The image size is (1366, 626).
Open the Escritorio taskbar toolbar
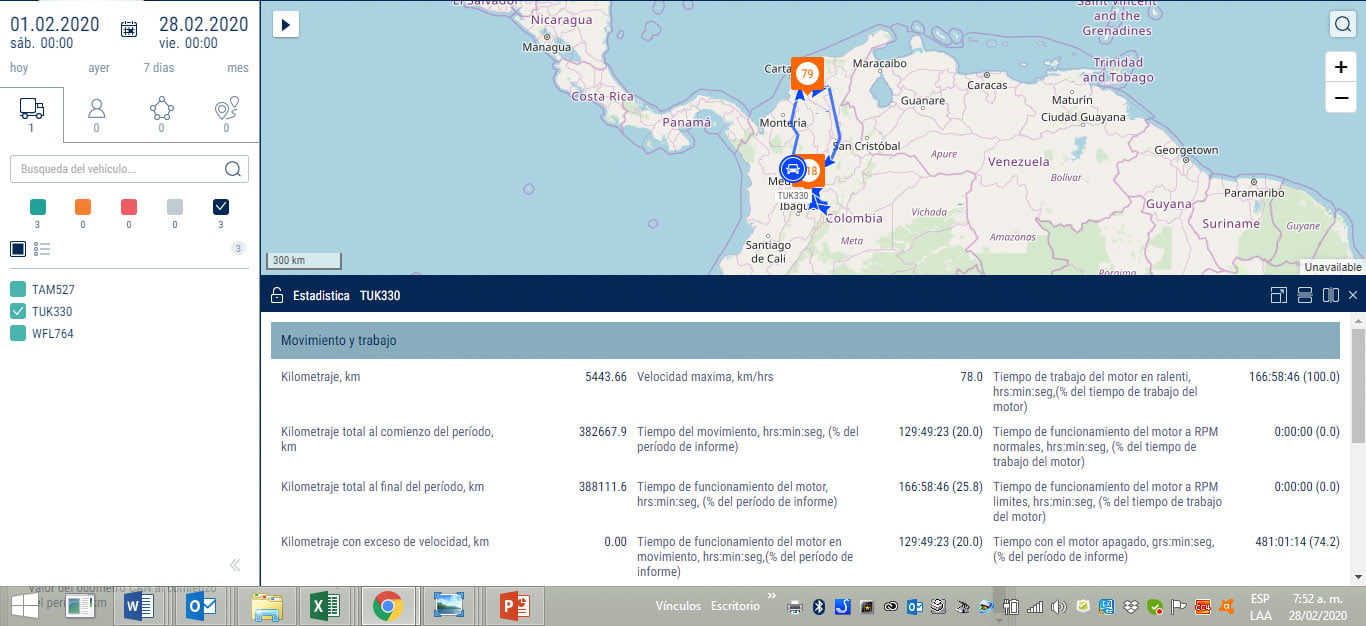click(x=735, y=606)
